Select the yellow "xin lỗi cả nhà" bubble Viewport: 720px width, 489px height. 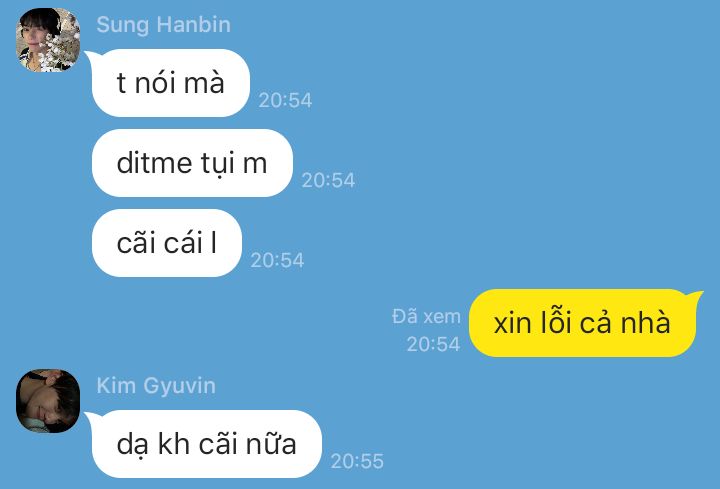point(583,323)
